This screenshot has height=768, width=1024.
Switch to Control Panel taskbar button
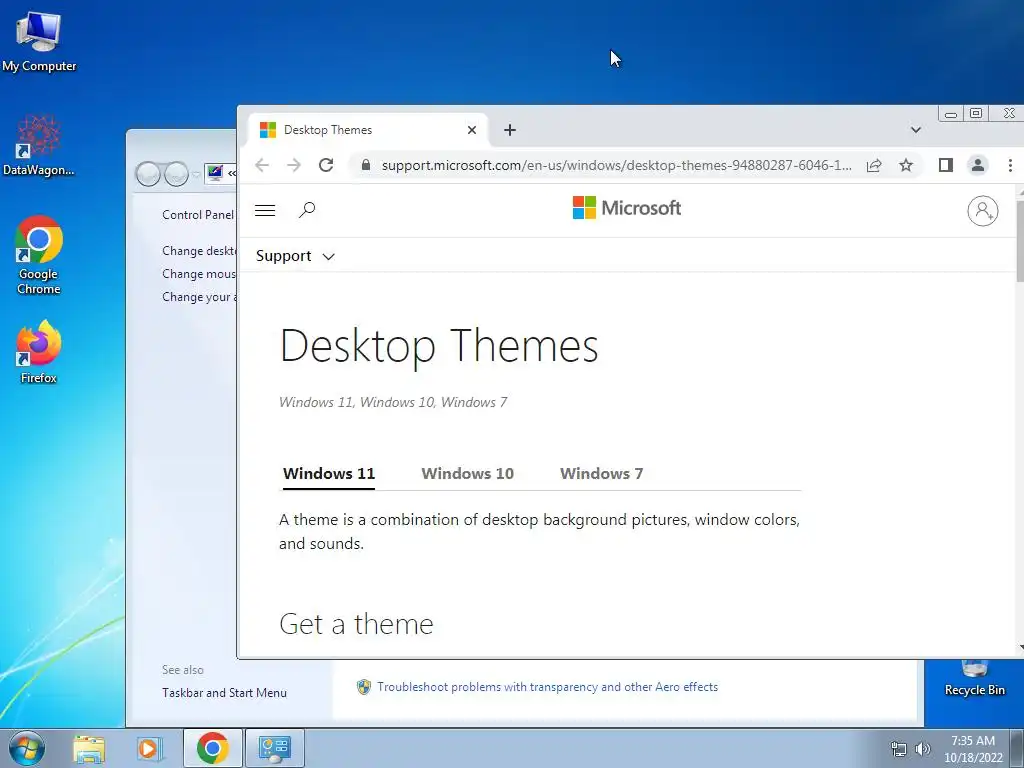click(x=274, y=748)
